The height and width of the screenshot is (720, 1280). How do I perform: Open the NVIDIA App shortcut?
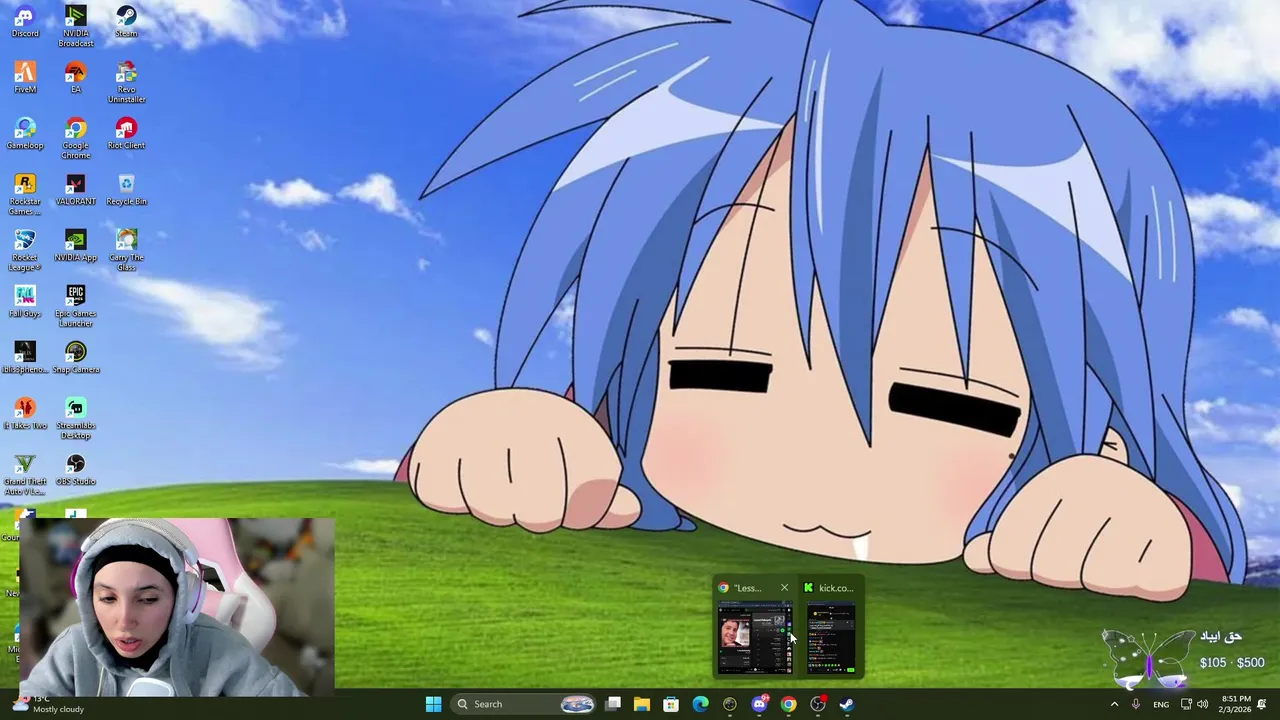click(x=76, y=246)
